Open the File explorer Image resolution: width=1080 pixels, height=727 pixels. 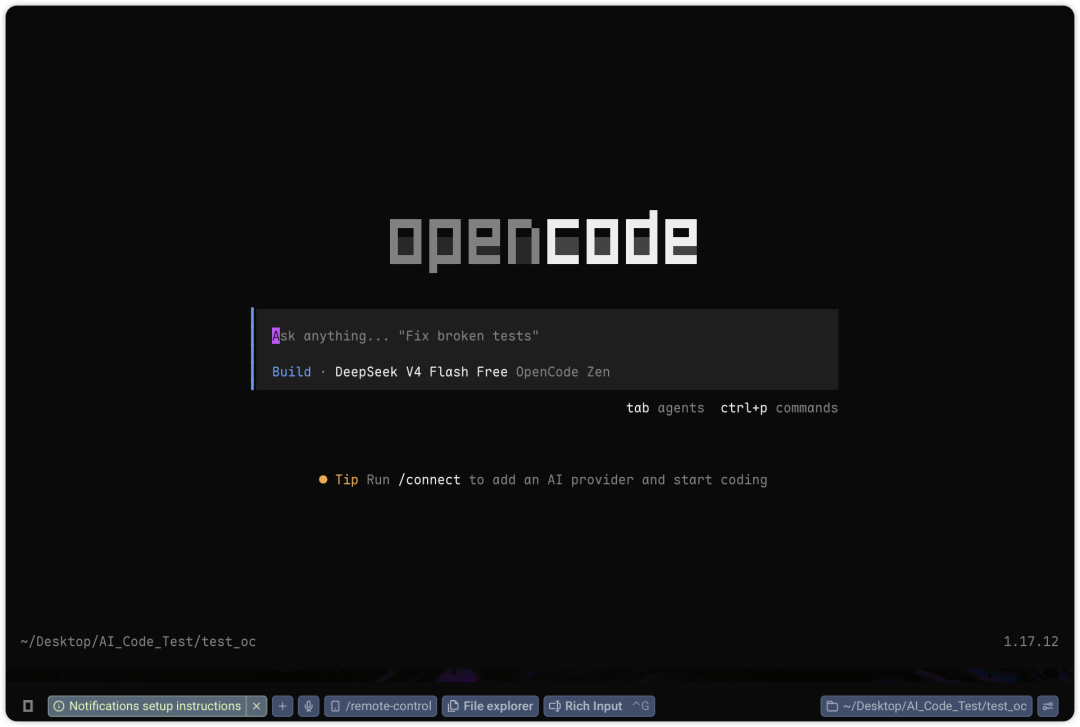(490, 706)
